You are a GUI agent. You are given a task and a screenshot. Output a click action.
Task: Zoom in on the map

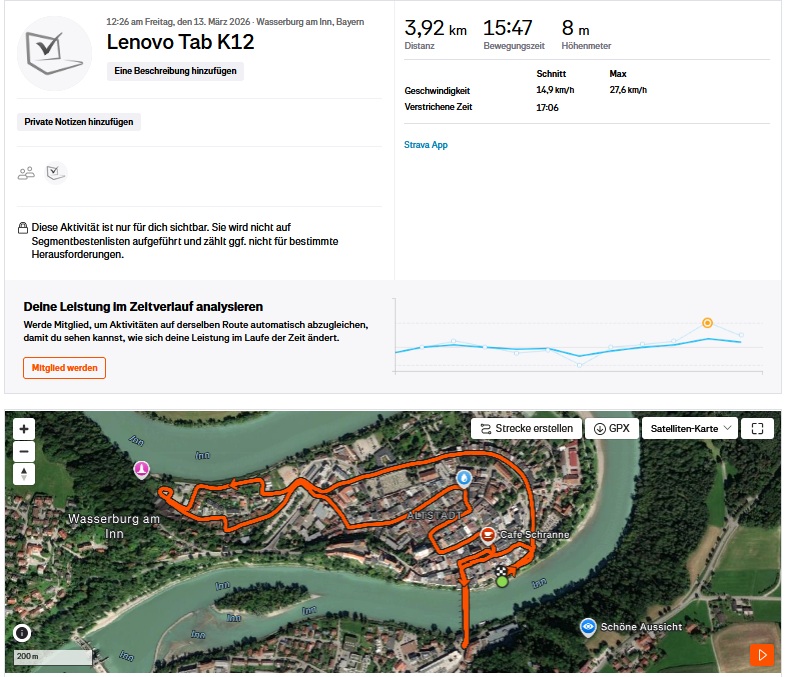coord(25,429)
